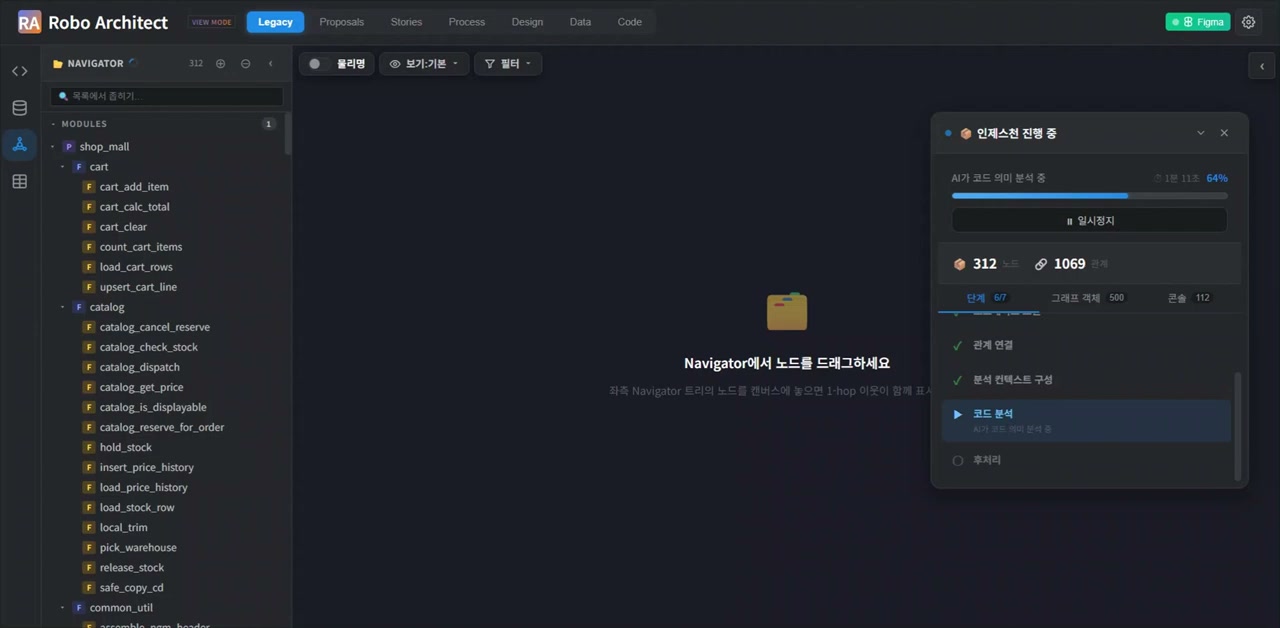
Task: Click the green Figma button
Action: coord(1198,22)
